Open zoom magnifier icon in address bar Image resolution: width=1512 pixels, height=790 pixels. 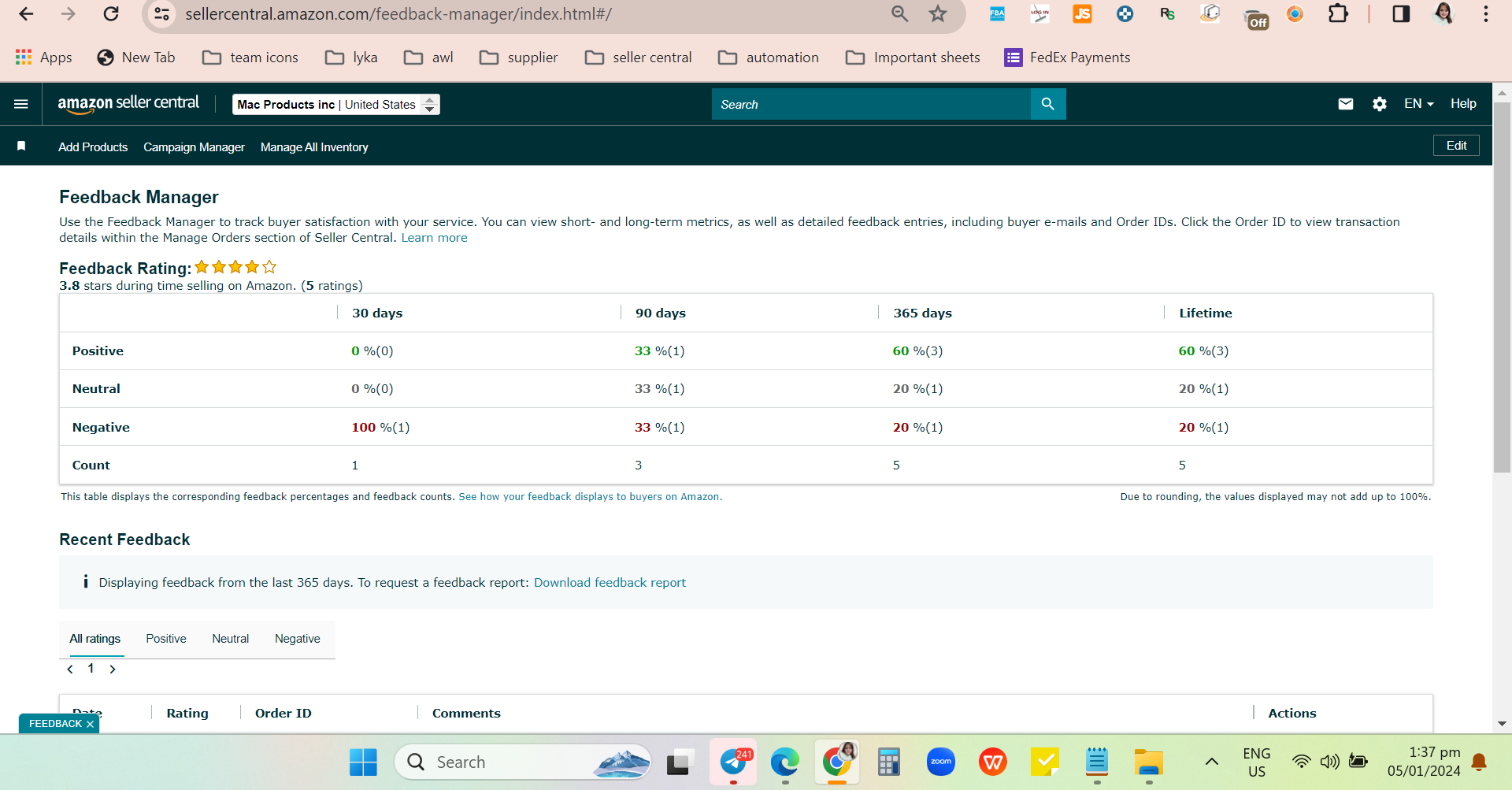coord(899,14)
